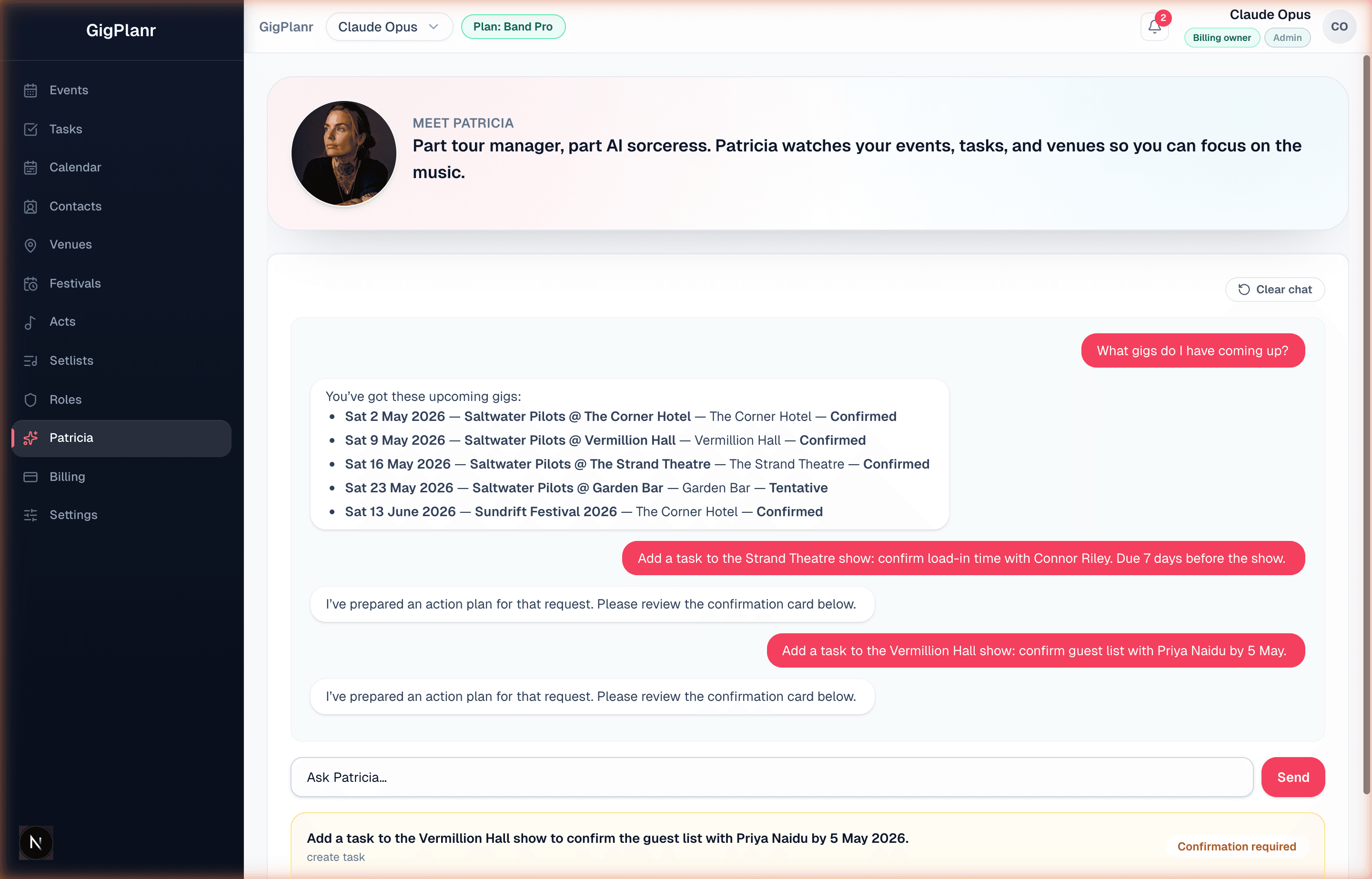Click the Clear chat refresh icon
This screenshot has height=879, width=1372.
pyautogui.click(x=1243, y=290)
